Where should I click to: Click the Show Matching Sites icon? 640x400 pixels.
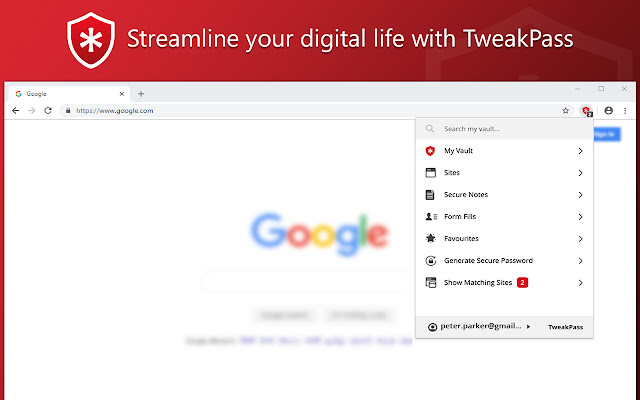[x=431, y=282]
